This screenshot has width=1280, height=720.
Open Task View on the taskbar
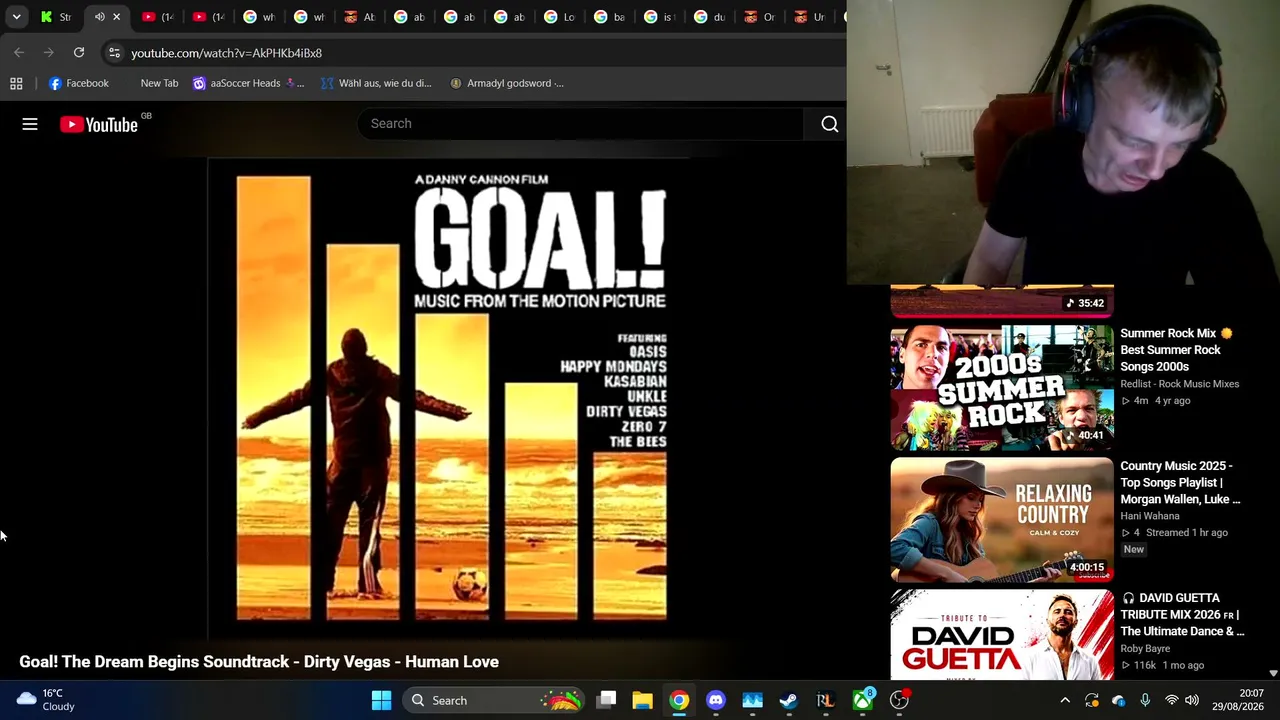pyautogui.click(x=606, y=700)
